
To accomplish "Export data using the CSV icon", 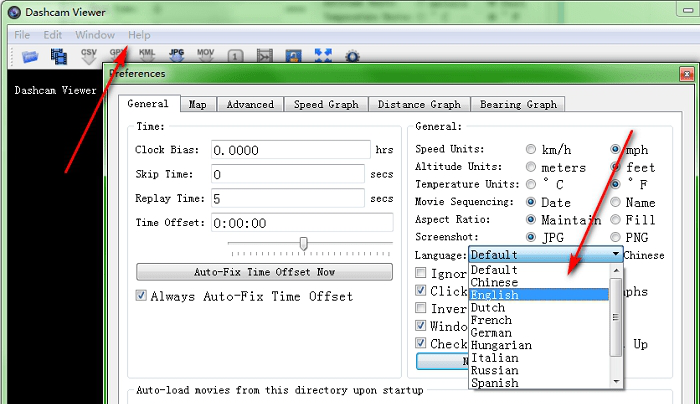I will pos(88,56).
